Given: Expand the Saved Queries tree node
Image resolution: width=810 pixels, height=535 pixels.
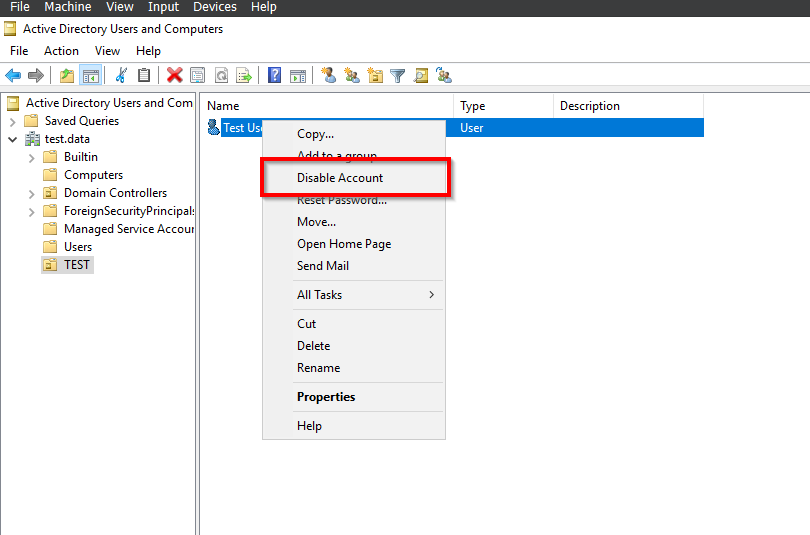Looking at the screenshot, I should pos(13,122).
